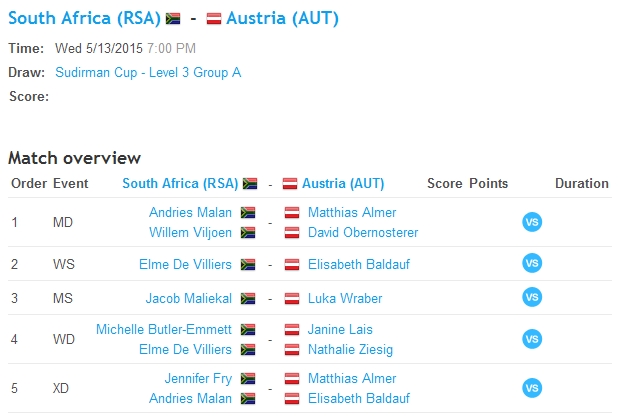View Luka Wraber's player page
Image resolution: width=621 pixels, height=419 pixels.
(x=345, y=298)
